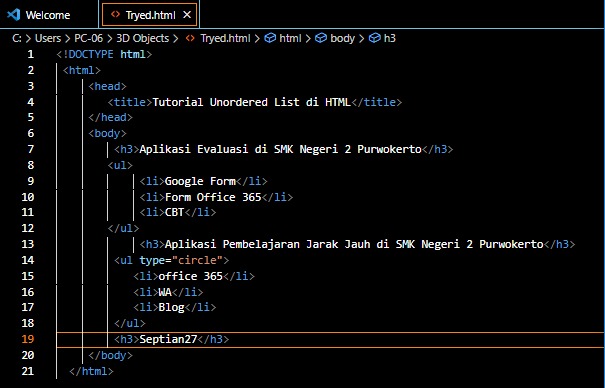Click line number 14 in the gutter
The width and height of the screenshot is (605, 388).
(x=28, y=260)
